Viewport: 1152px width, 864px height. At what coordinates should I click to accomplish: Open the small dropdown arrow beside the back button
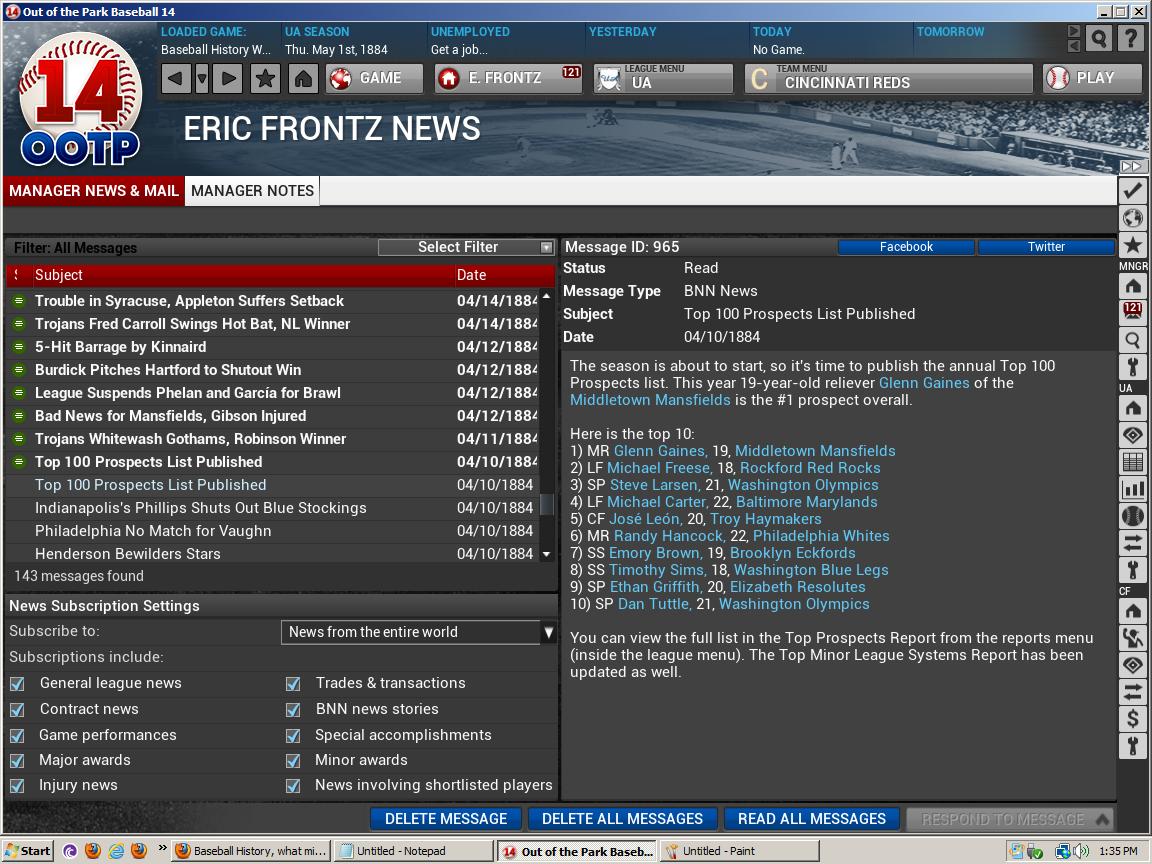[201, 77]
